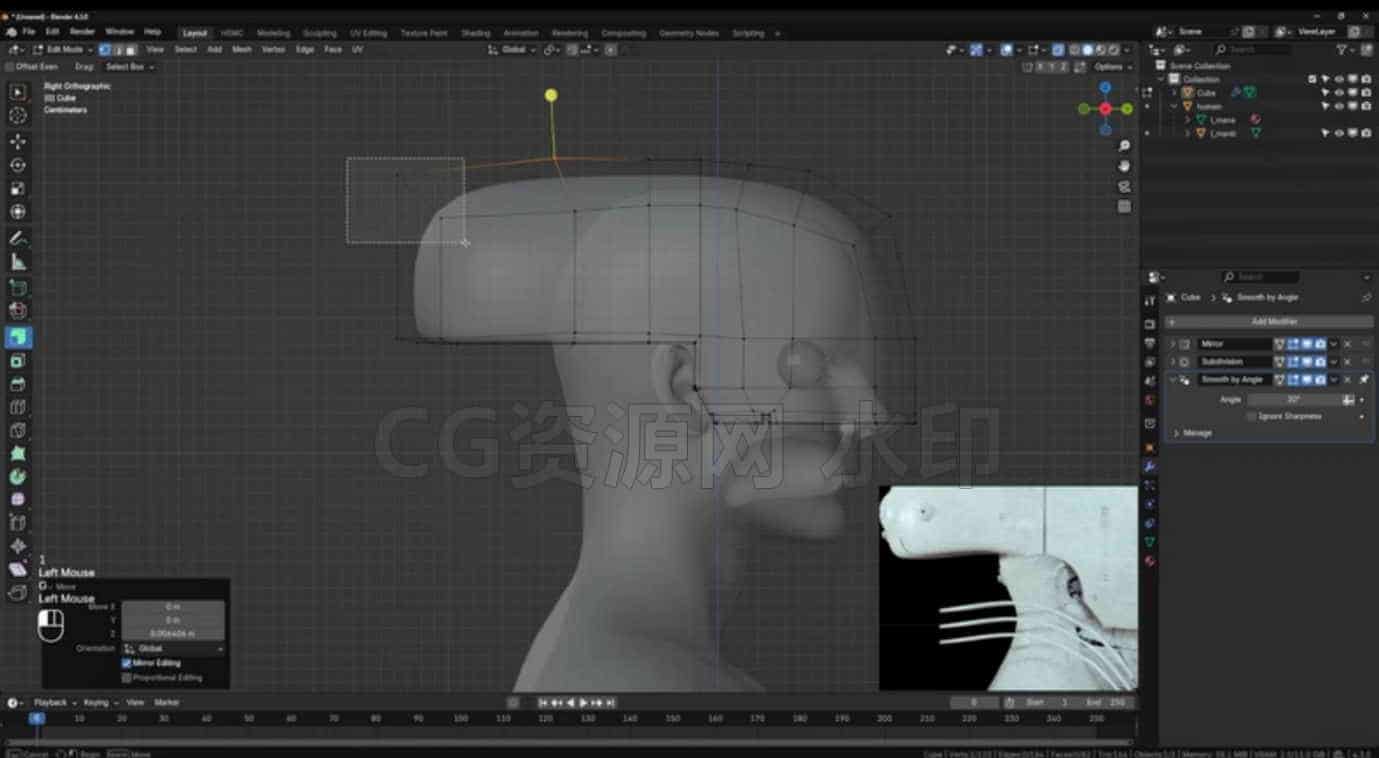The width and height of the screenshot is (1379, 758).
Task: Click the pan hand viewport icon
Action: point(1124,166)
